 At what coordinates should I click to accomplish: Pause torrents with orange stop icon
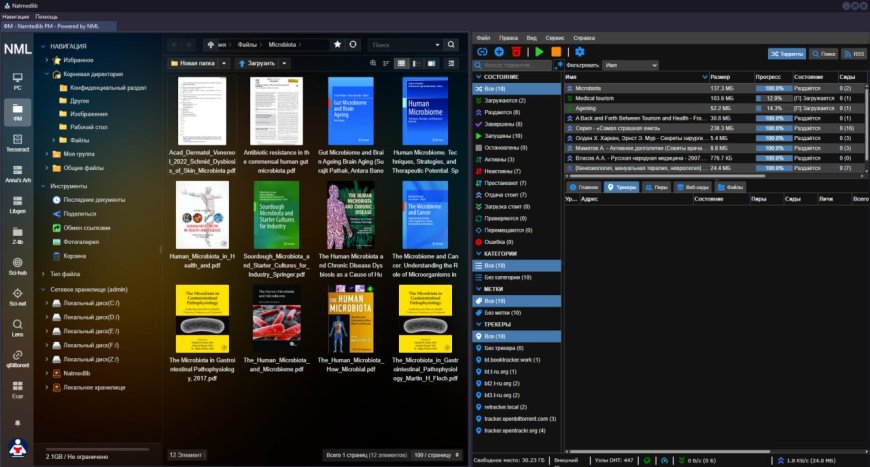coord(556,52)
